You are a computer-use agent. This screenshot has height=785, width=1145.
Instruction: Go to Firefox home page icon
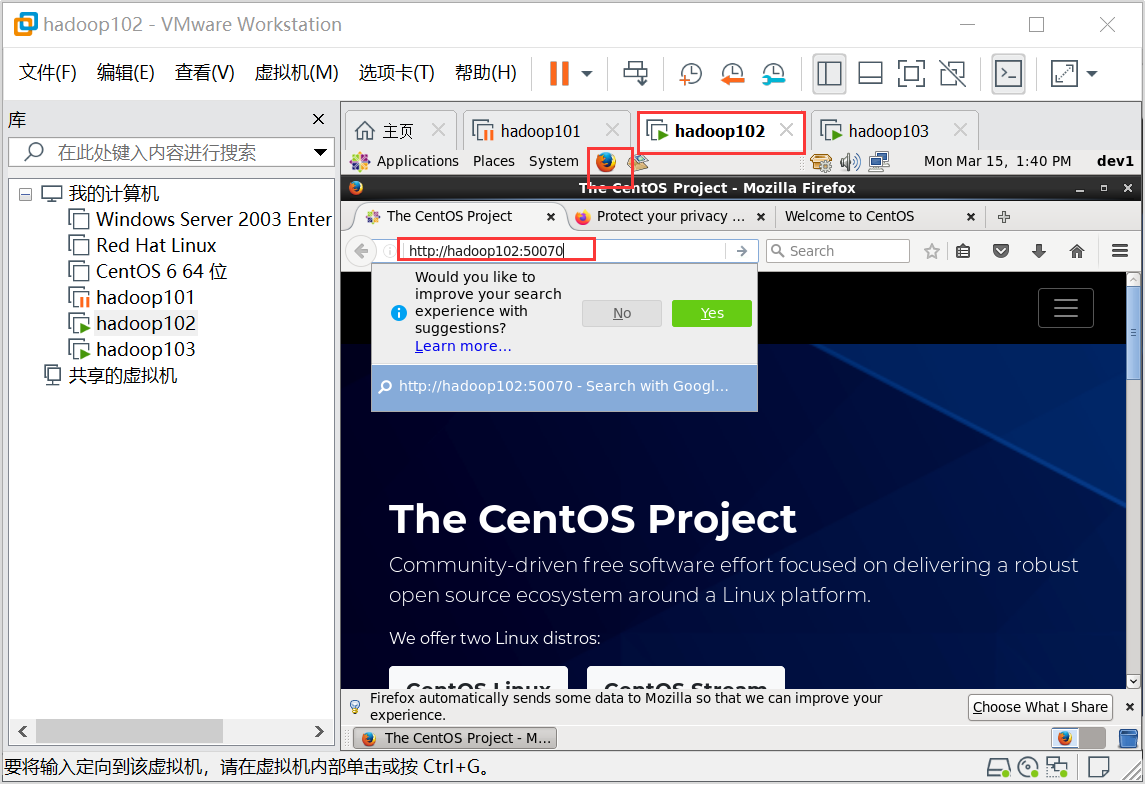[x=1076, y=251]
